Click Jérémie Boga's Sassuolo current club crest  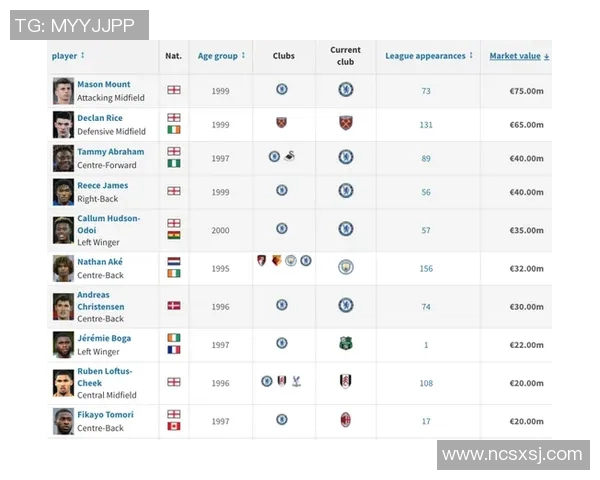(x=345, y=344)
